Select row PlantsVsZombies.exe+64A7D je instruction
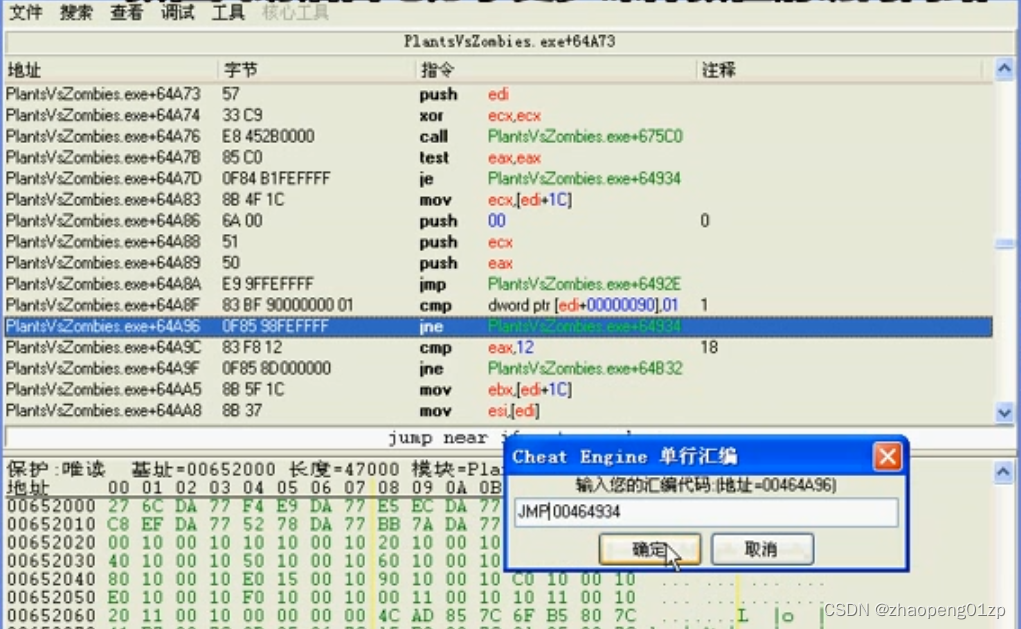Image resolution: width=1021 pixels, height=629 pixels. tap(499, 178)
